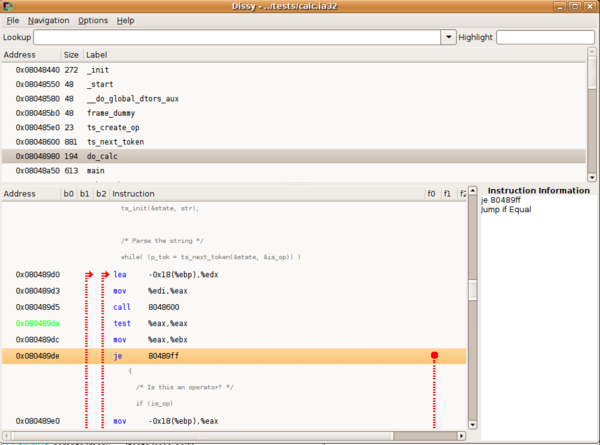Minimize the Dissy window
The image size is (600, 445).
[559, 6]
